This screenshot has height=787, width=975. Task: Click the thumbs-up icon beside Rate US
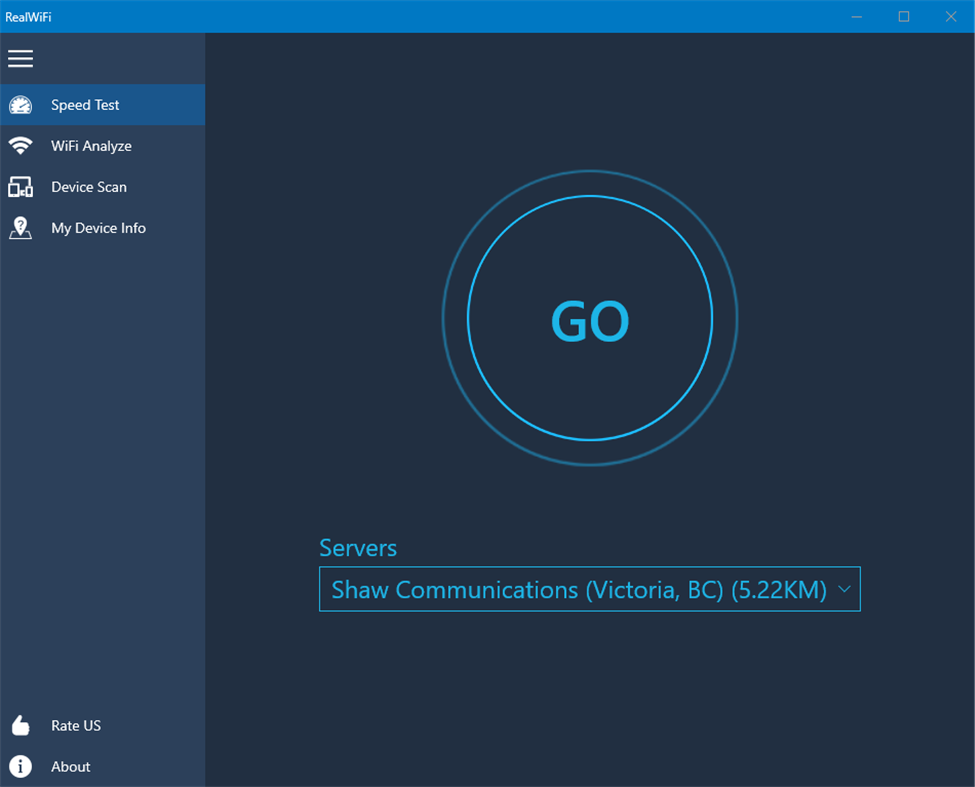coord(21,725)
